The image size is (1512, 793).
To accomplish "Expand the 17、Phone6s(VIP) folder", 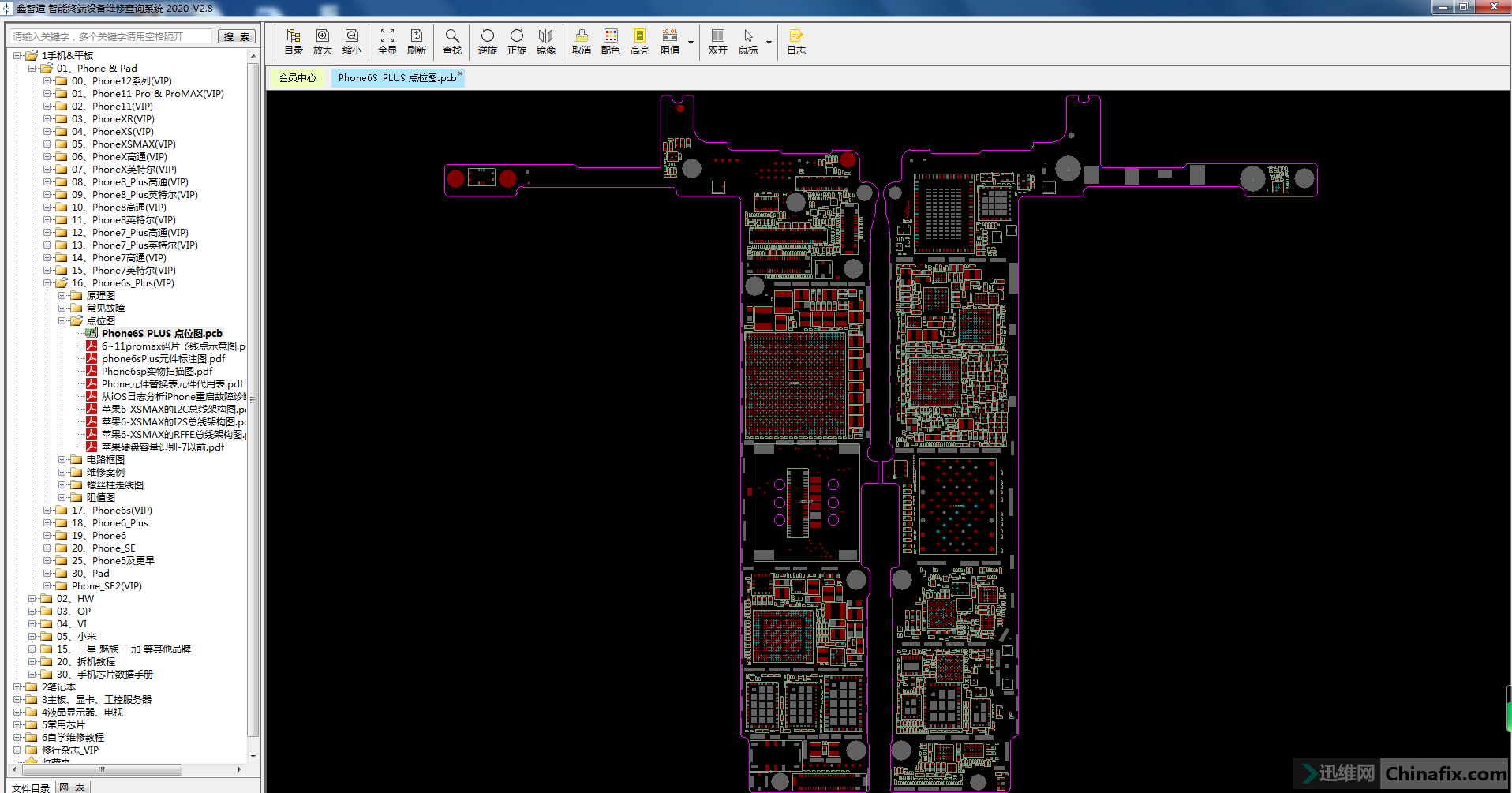I will pyautogui.click(x=47, y=511).
